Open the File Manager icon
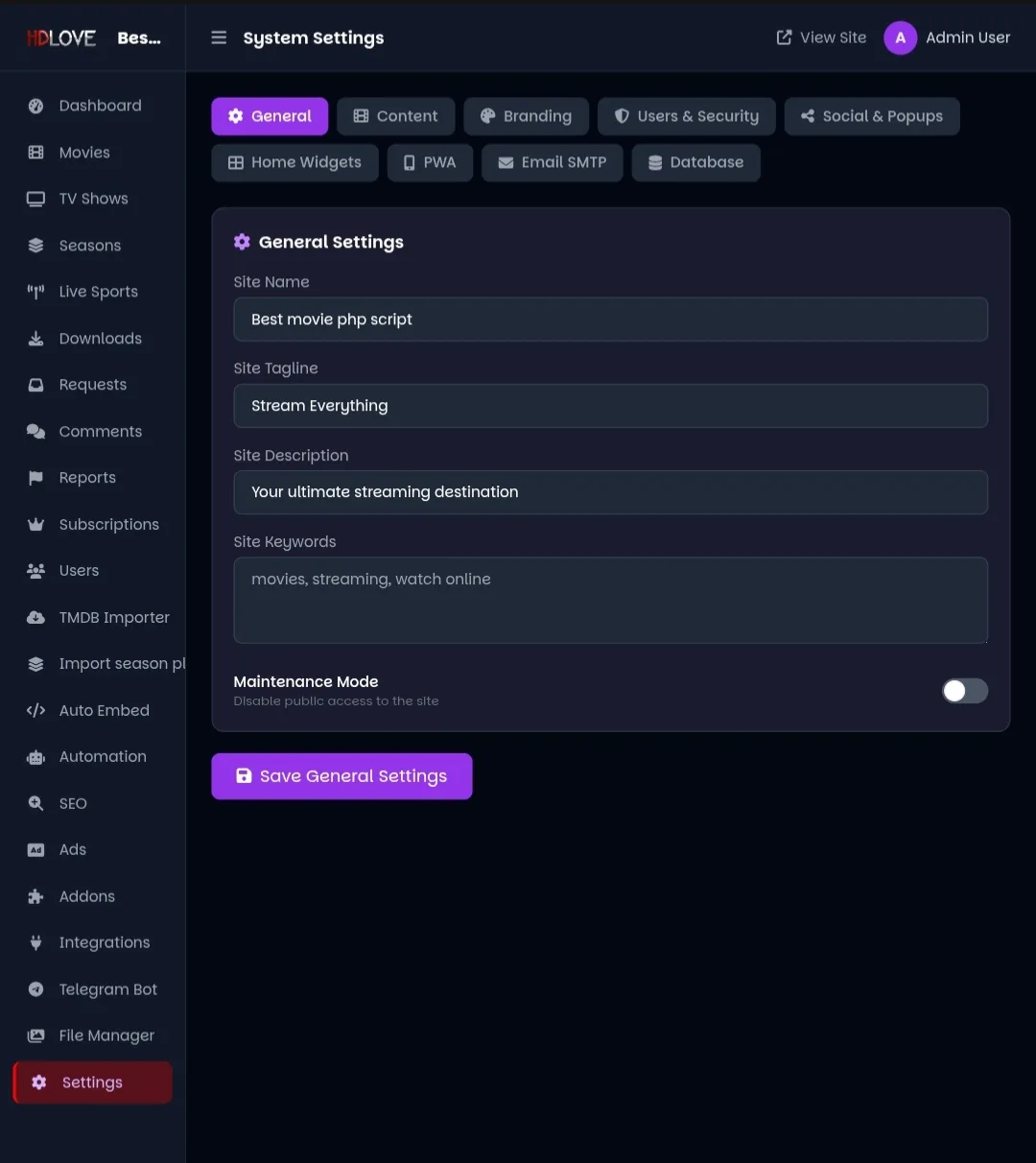 coord(35,1035)
